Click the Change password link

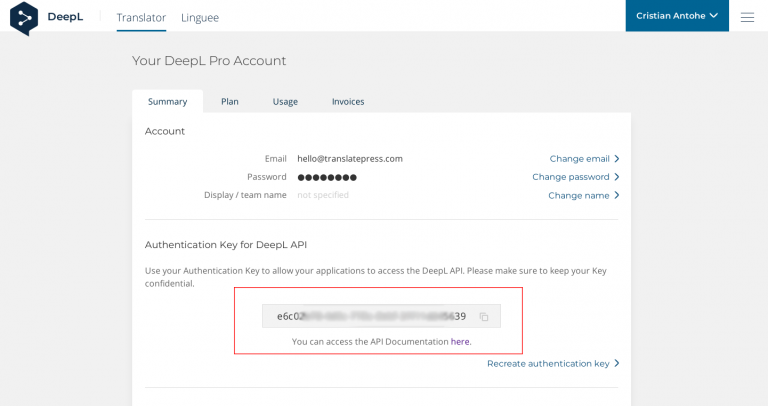(x=570, y=177)
